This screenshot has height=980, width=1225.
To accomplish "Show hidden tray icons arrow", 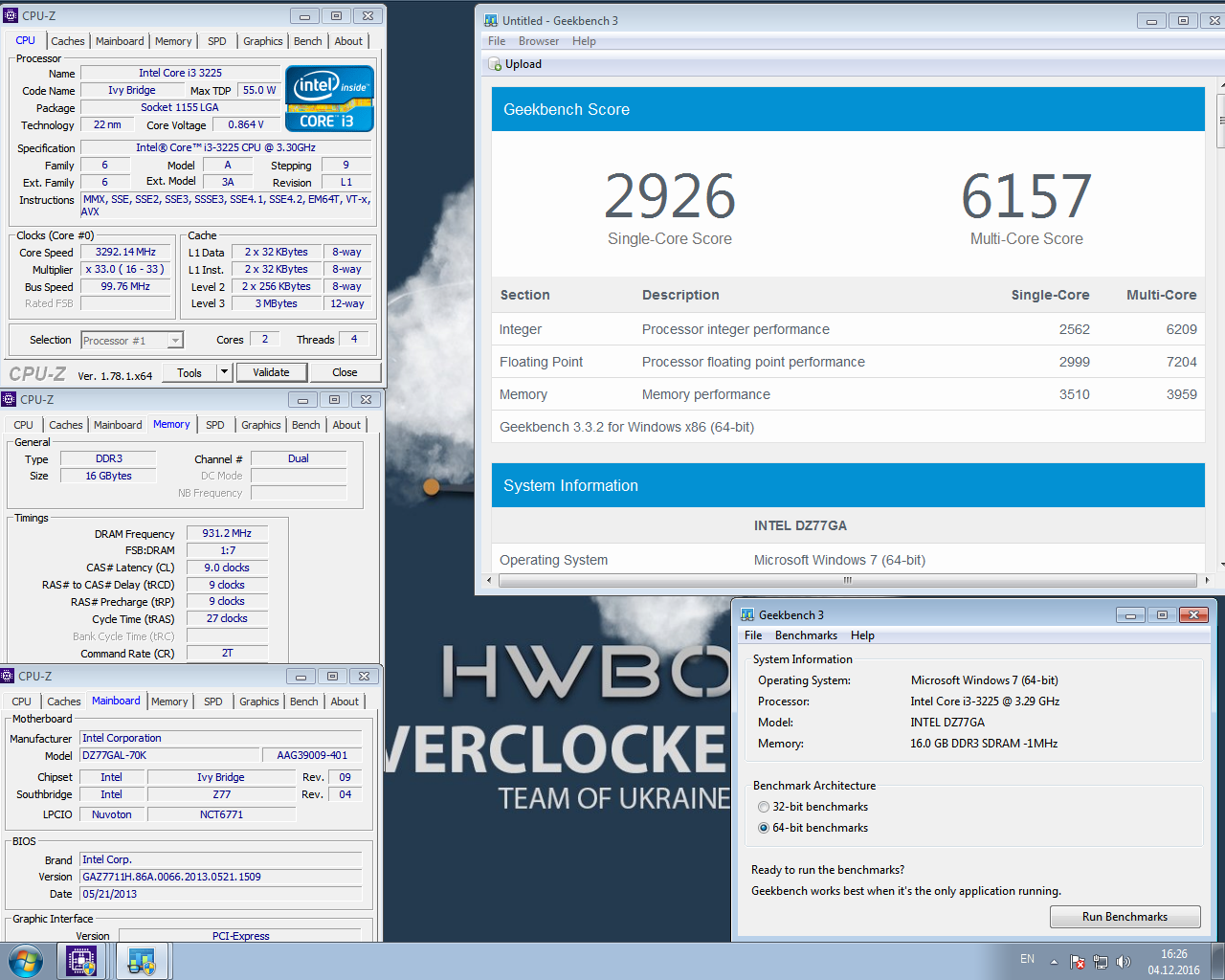I will (1054, 961).
